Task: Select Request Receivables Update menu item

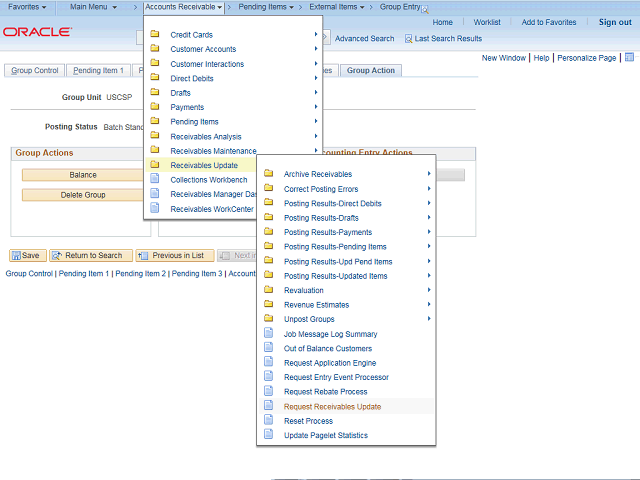Action: pyautogui.click(x=332, y=407)
